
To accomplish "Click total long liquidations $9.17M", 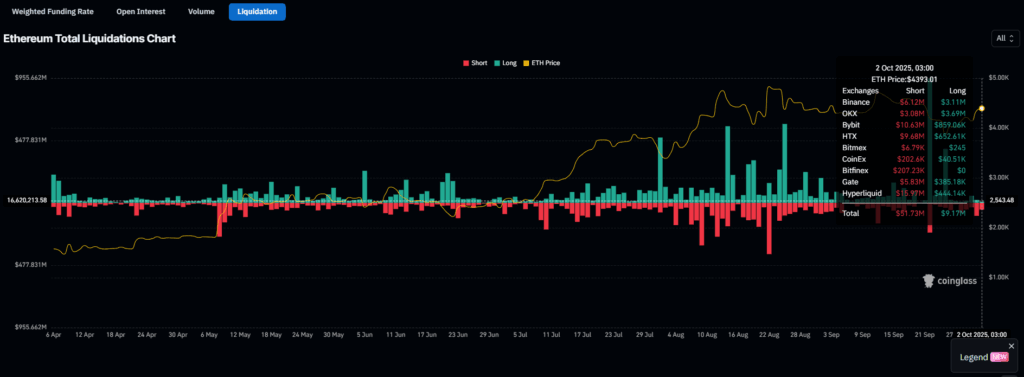I will click(x=953, y=214).
